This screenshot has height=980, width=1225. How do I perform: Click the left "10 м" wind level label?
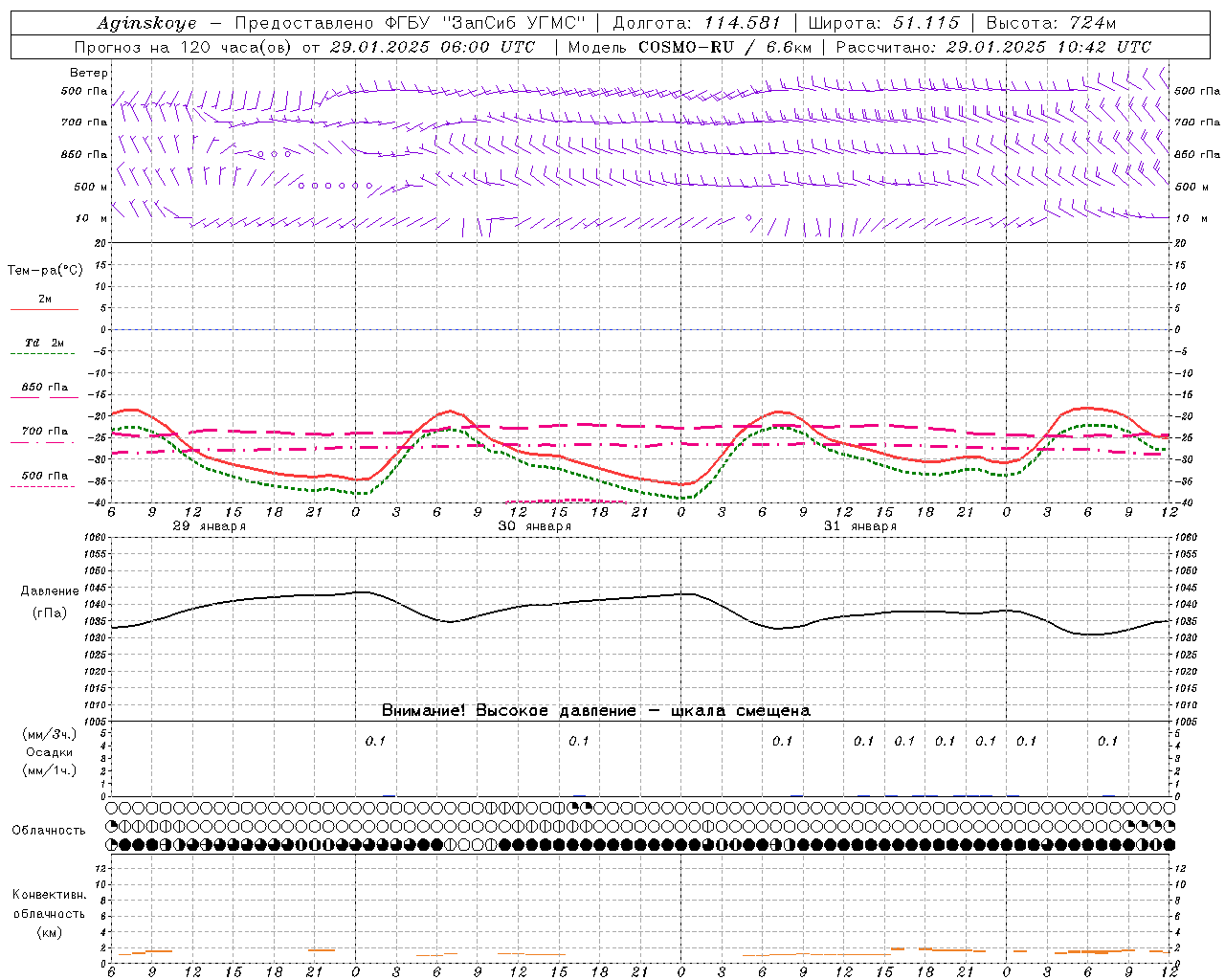click(x=92, y=219)
